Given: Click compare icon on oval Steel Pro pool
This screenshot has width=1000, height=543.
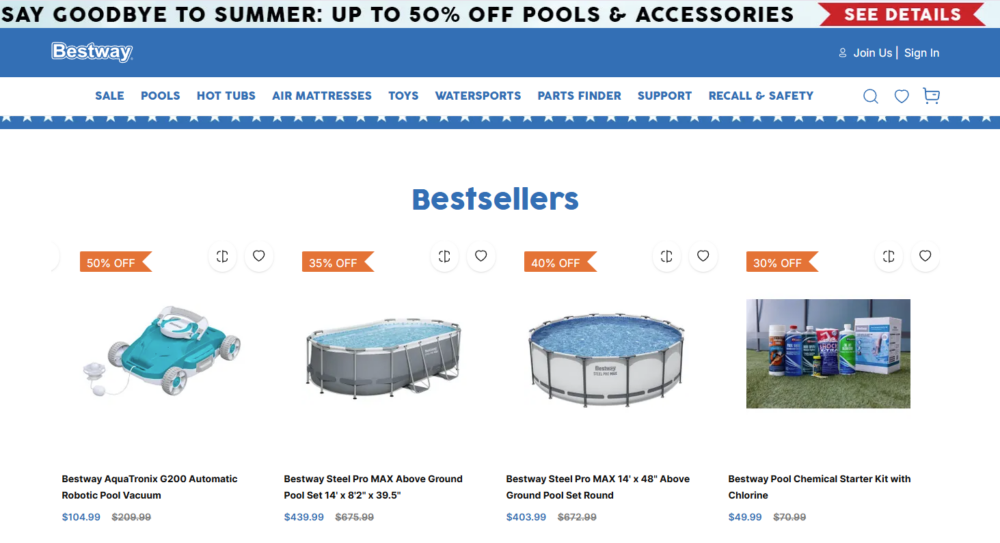Looking at the screenshot, I should click(445, 256).
